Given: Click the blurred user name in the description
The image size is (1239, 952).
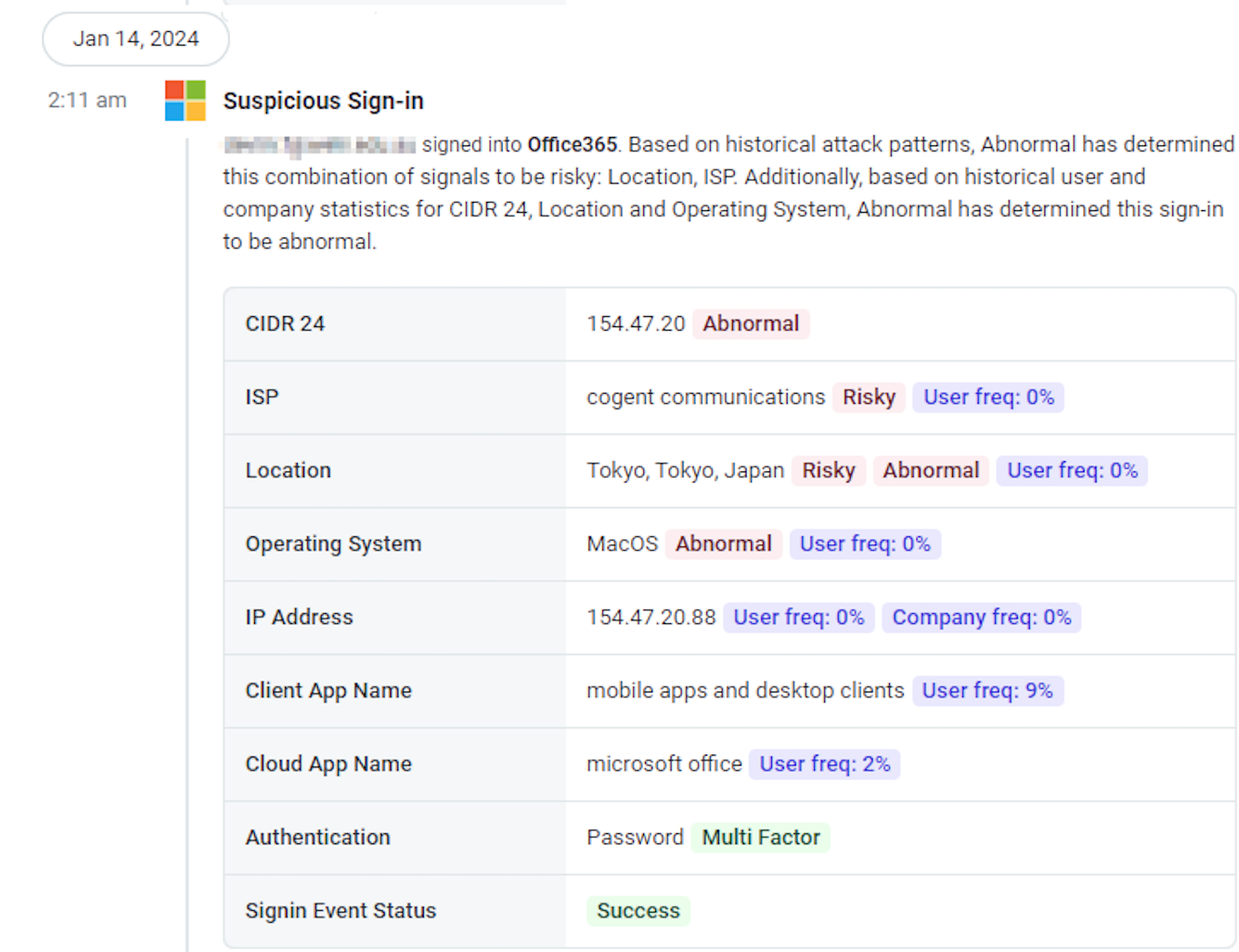Looking at the screenshot, I should 320,144.
